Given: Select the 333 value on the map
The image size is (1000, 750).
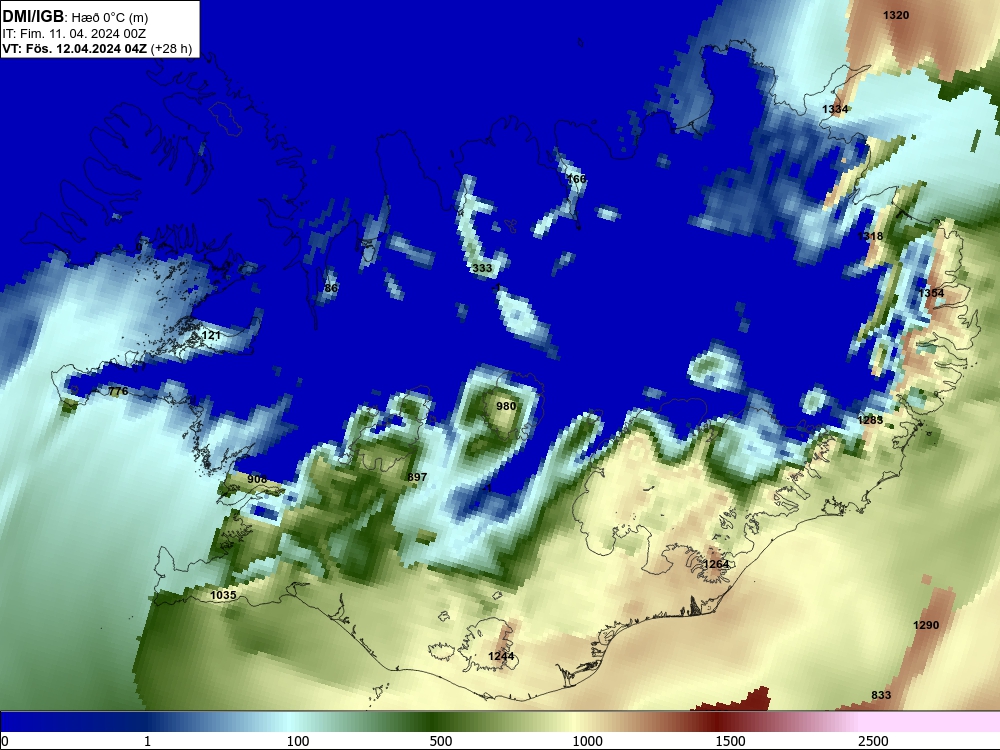Looking at the screenshot, I should [482, 268].
